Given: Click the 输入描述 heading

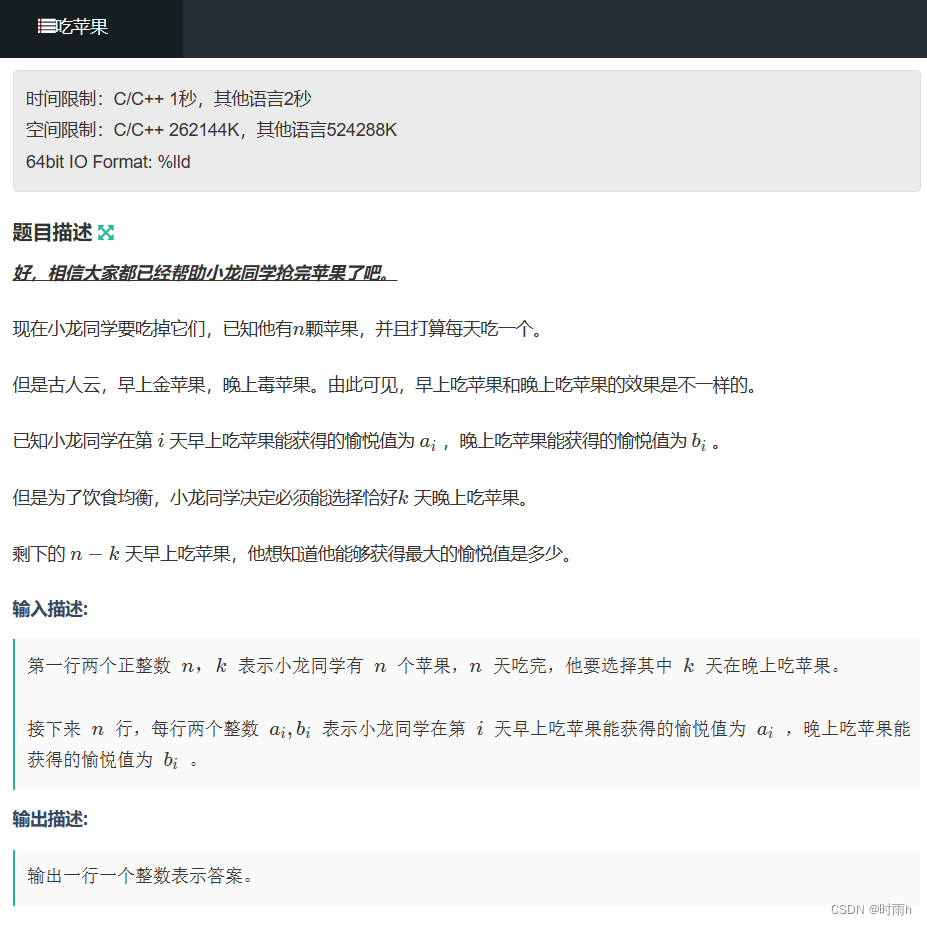Looking at the screenshot, I should click(50, 609).
